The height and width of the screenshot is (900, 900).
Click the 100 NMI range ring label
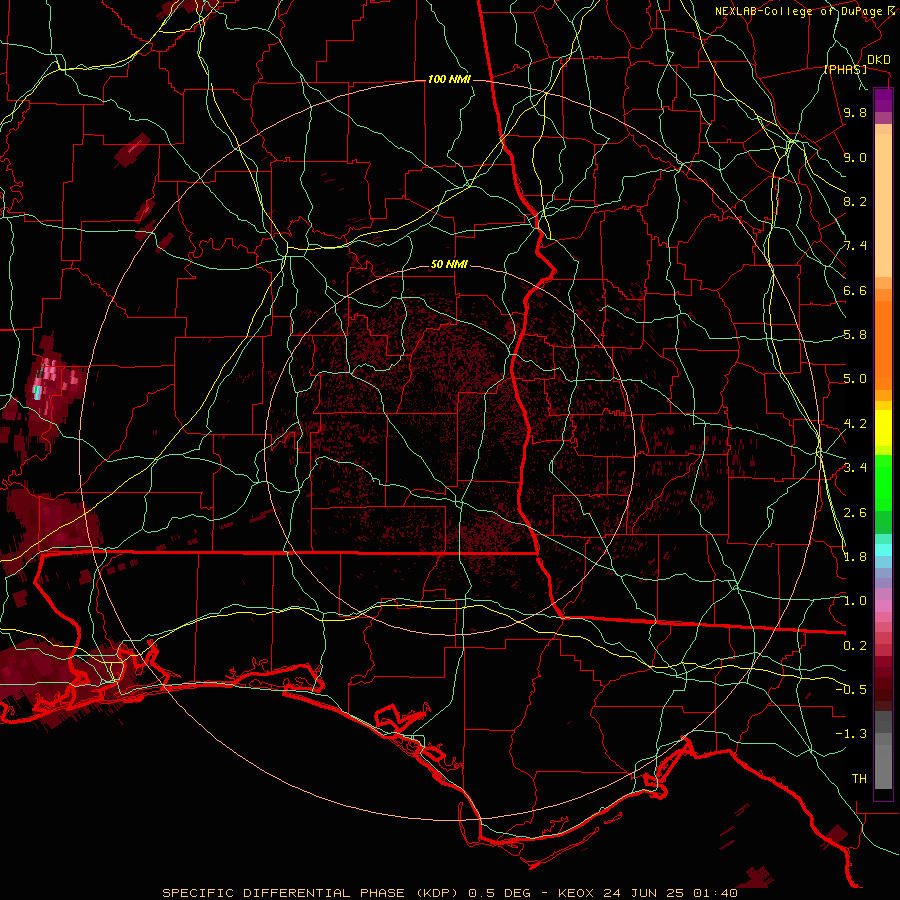tap(449, 79)
